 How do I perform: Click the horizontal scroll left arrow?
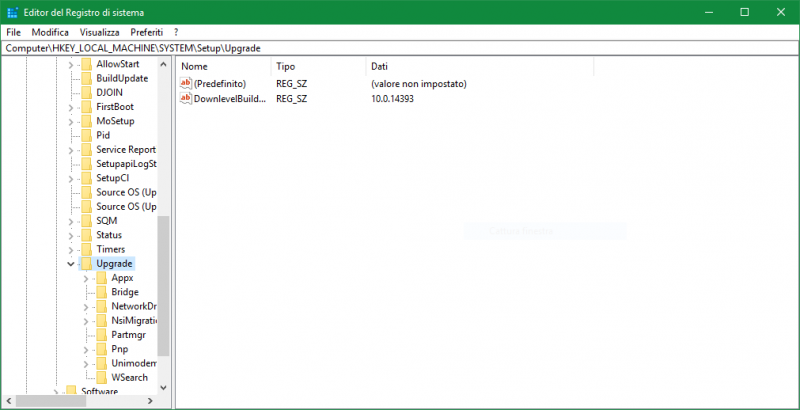point(7,401)
